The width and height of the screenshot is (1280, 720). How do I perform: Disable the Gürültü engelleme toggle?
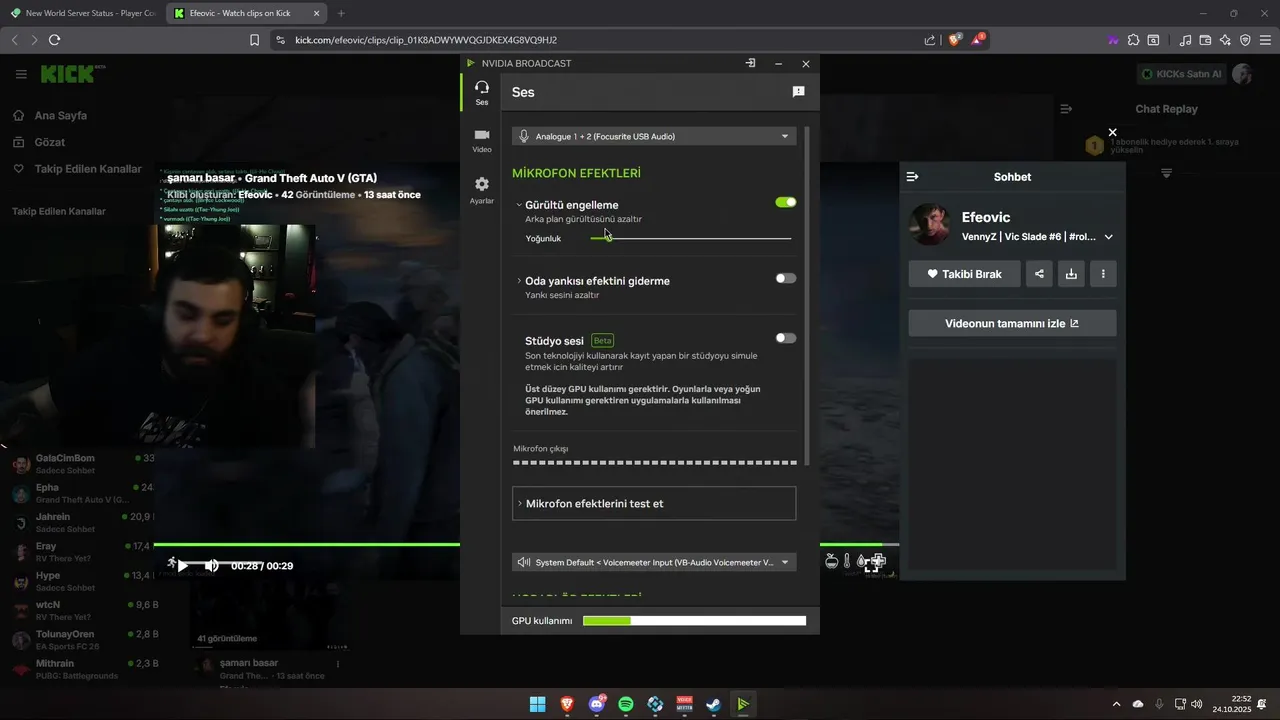click(x=786, y=202)
